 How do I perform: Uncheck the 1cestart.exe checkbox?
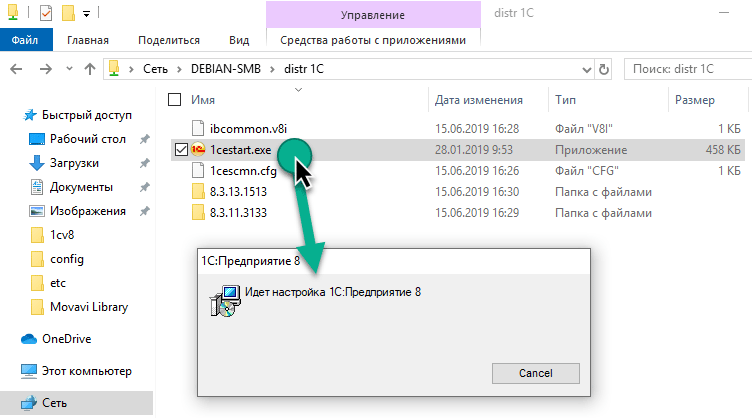tap(180, 149)
